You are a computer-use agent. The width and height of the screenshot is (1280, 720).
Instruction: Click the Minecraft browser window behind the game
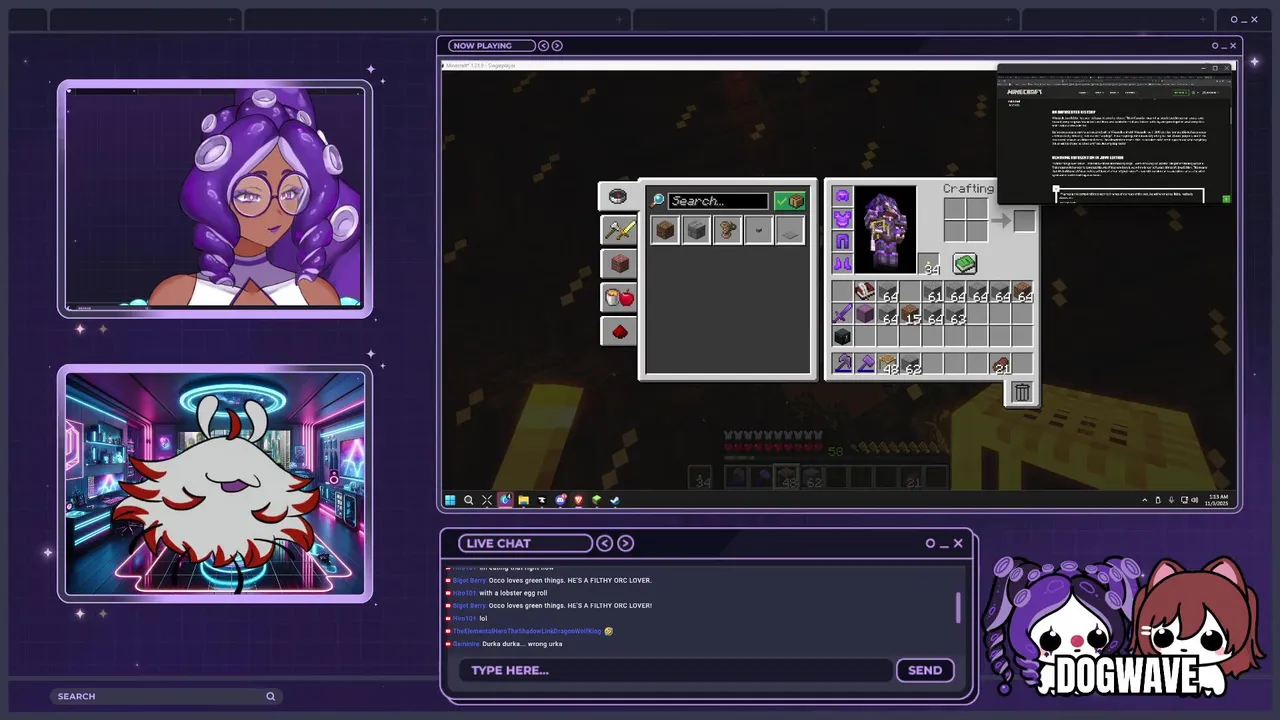click(1115, 135)
